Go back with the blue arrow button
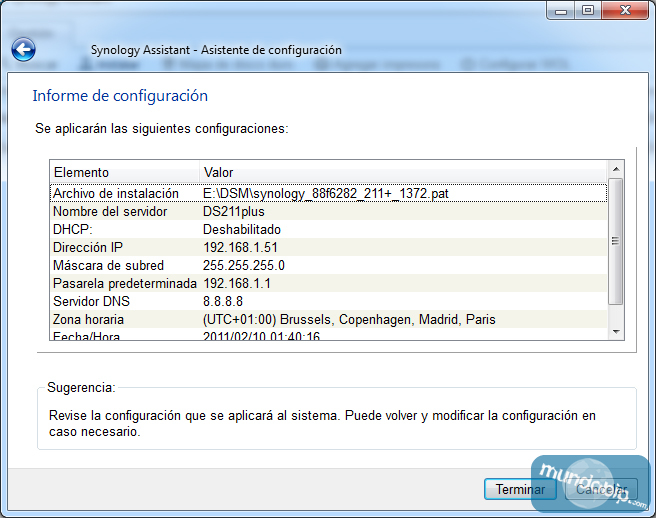This screenshot has width=656, height=518. point(23,50)
